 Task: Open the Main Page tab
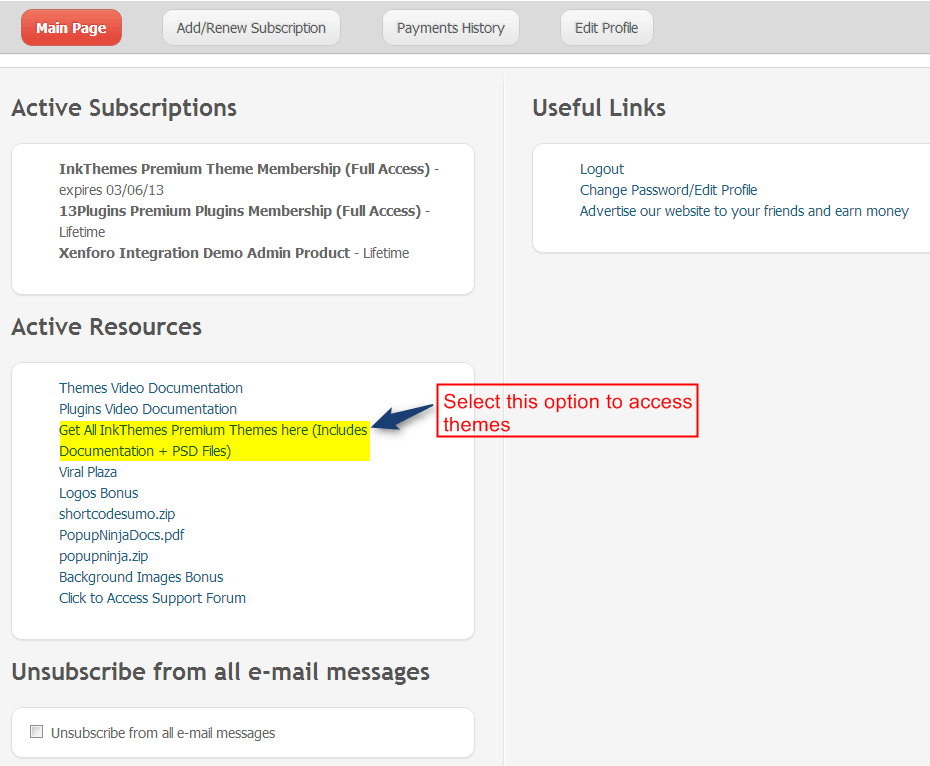click(71, 28)
